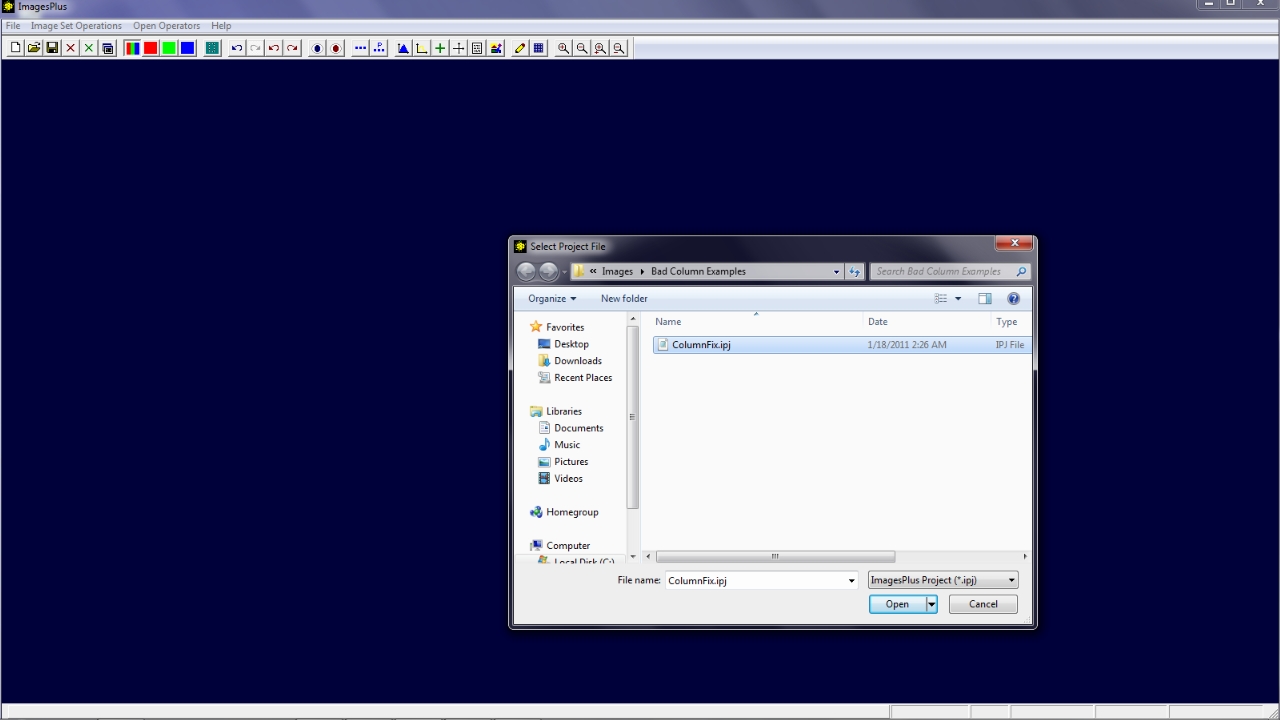Click the floppy disk save icon

click(52, 48)
